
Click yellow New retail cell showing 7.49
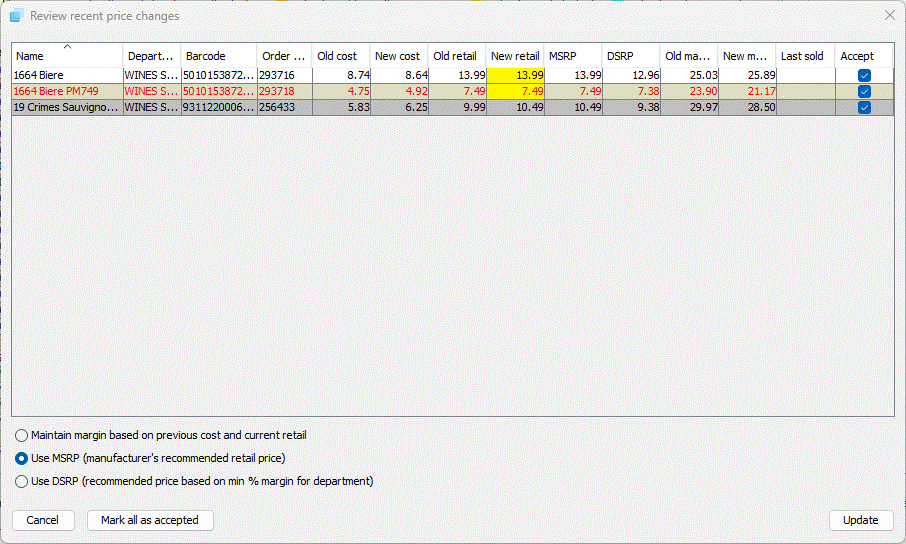point(515,91)
